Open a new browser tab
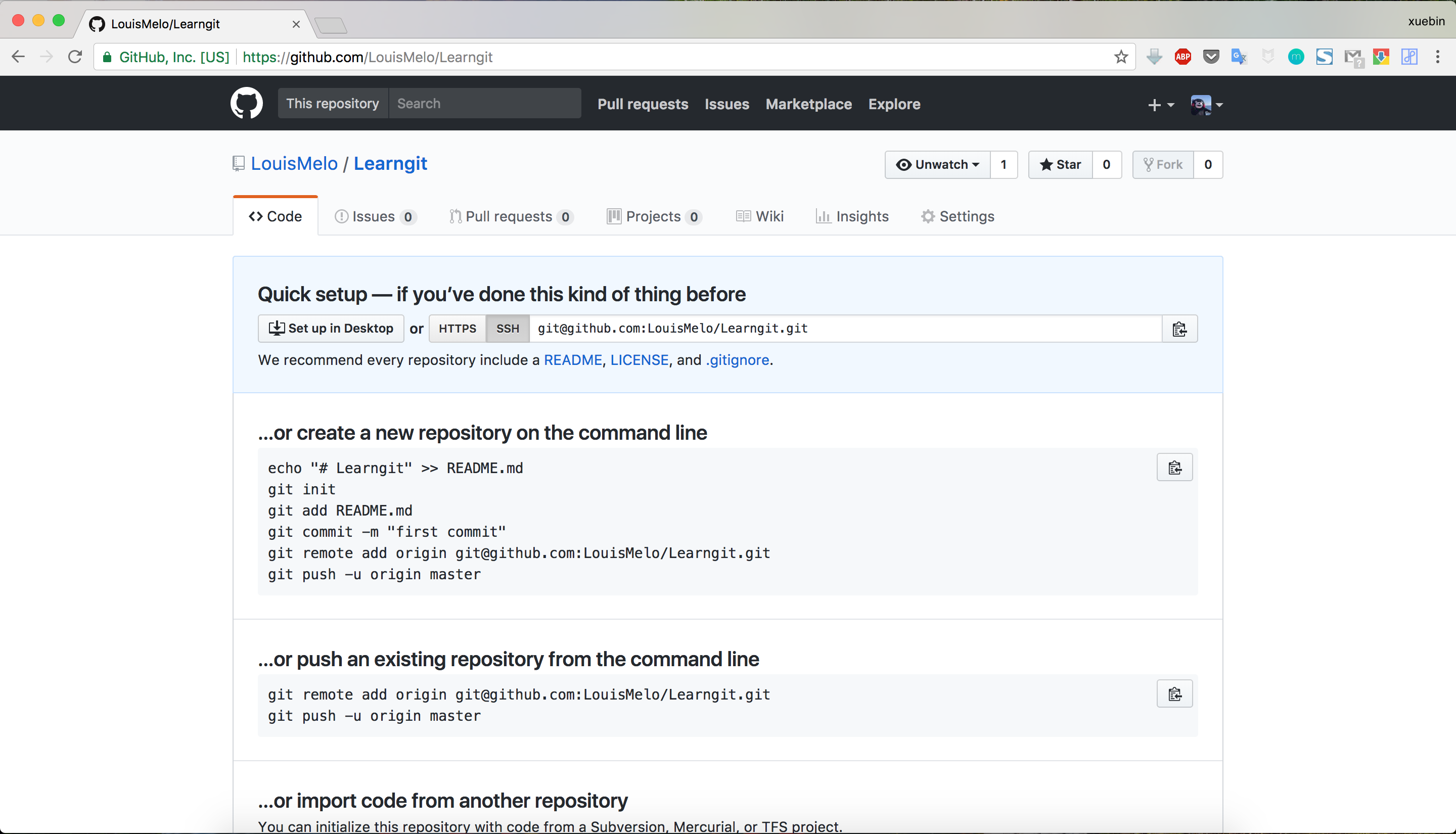The height and width of the screenshot is (834, 1456). tap(331, 25)
